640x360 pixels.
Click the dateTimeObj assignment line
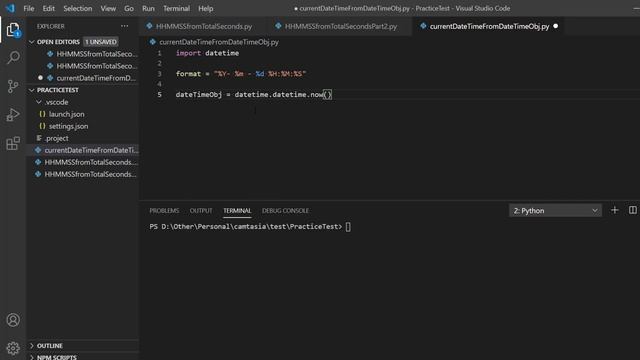tap(253, 94)
